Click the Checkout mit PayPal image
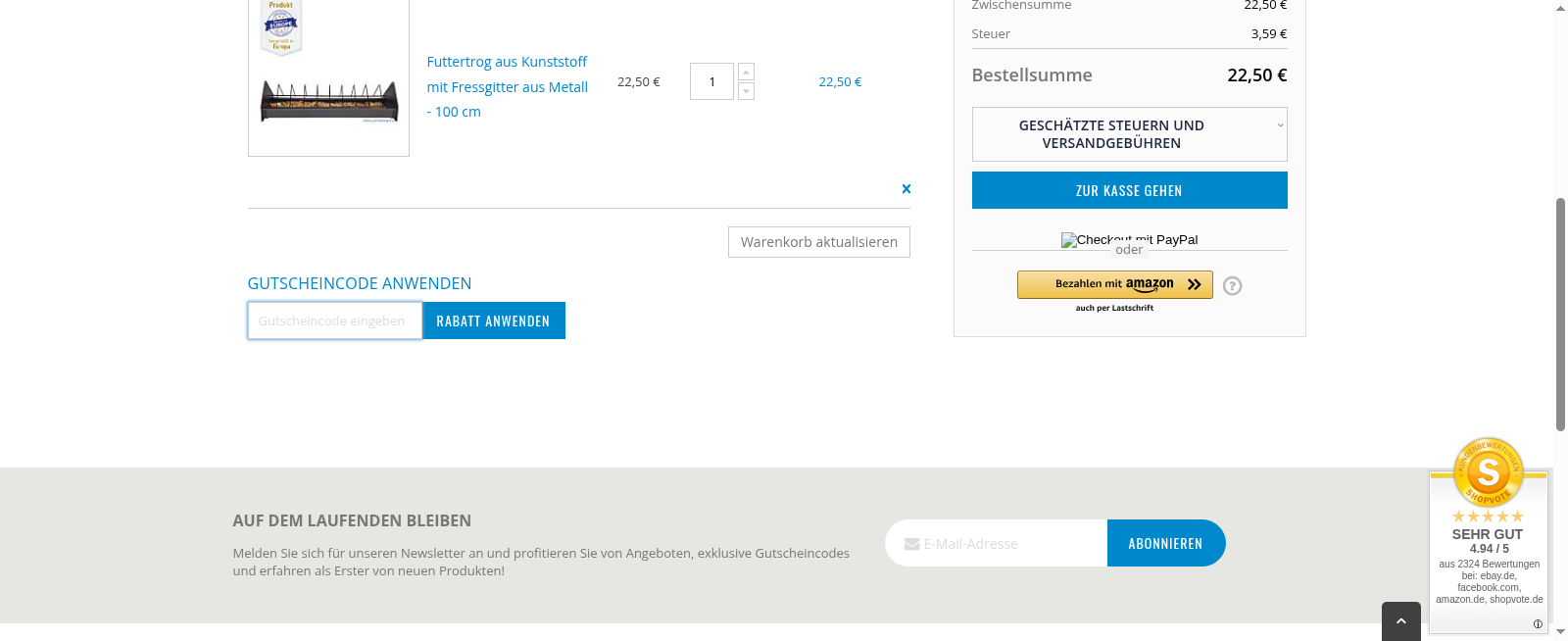This screenshot has height=641, width=1568. pos(1129,239)
